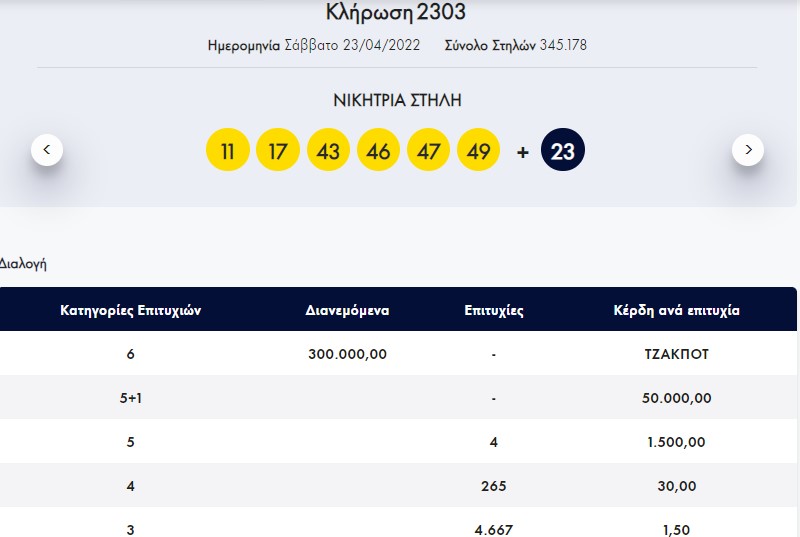
Task: Click the next draw right arrow
Action: (748, 150)
